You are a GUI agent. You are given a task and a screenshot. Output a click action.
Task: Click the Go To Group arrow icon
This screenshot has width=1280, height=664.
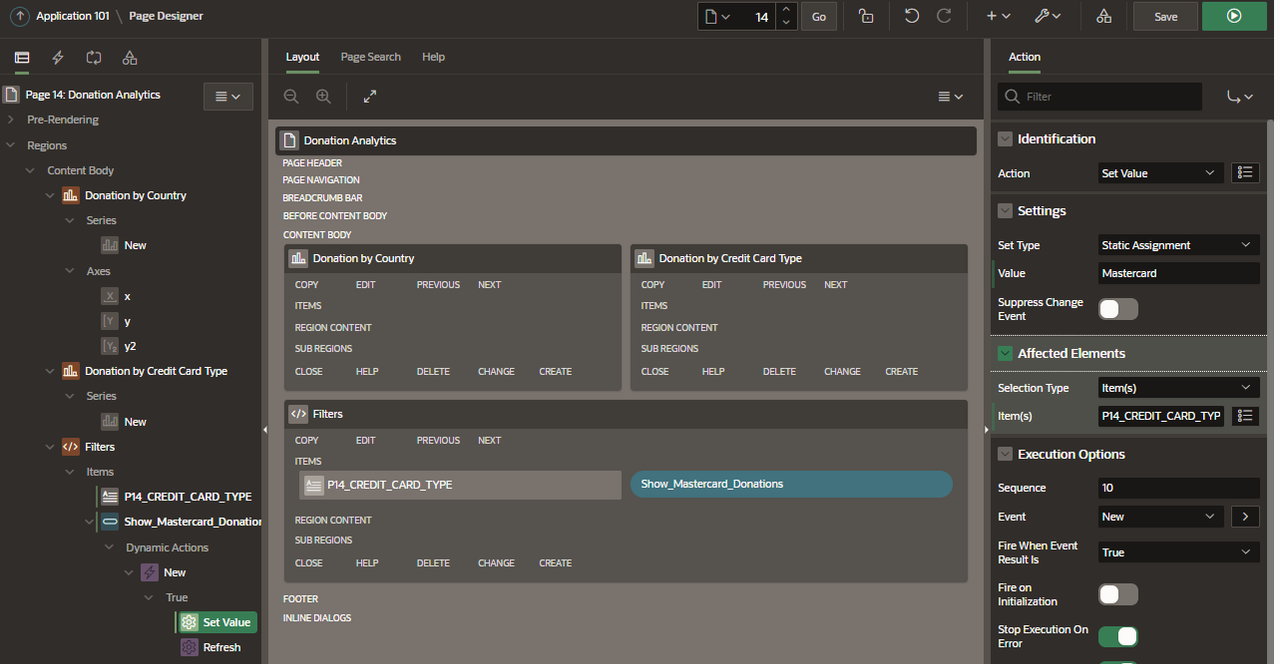(x=1240, y=96)
